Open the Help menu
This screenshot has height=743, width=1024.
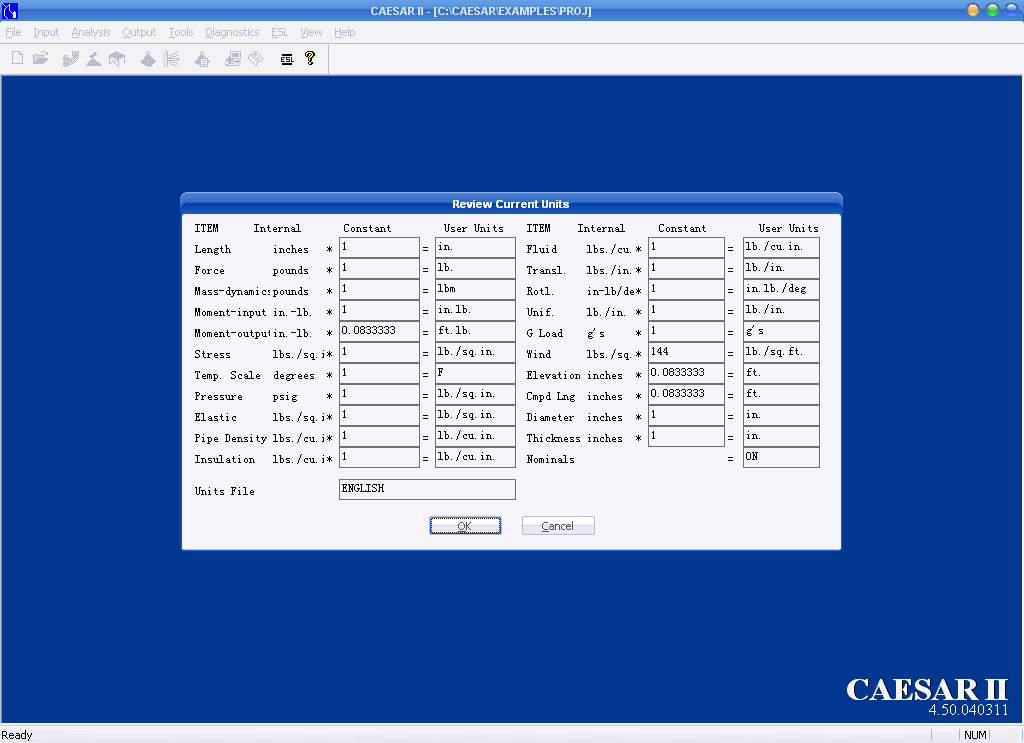345,32
